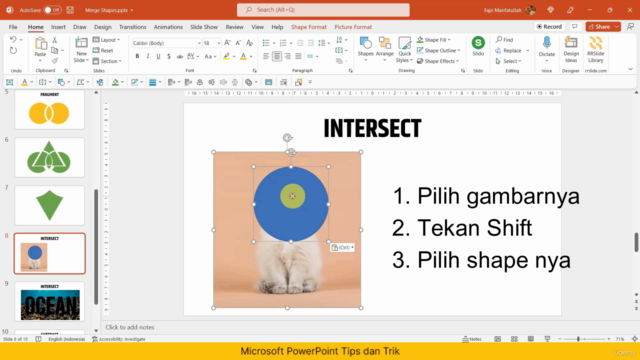Increase font size with A-up icon
This screenshot has height=360, width=640.
coord(227,43)
